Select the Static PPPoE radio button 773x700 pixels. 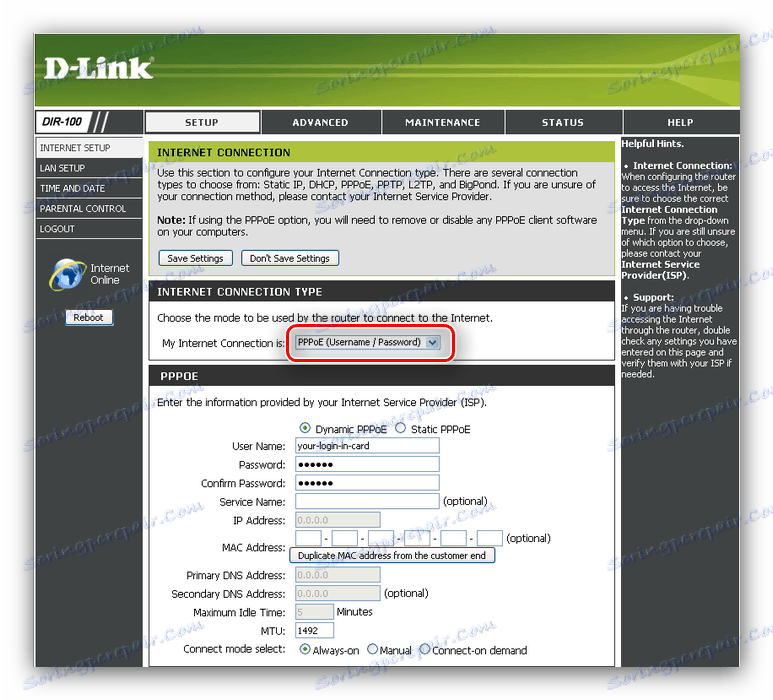[400, 428]
